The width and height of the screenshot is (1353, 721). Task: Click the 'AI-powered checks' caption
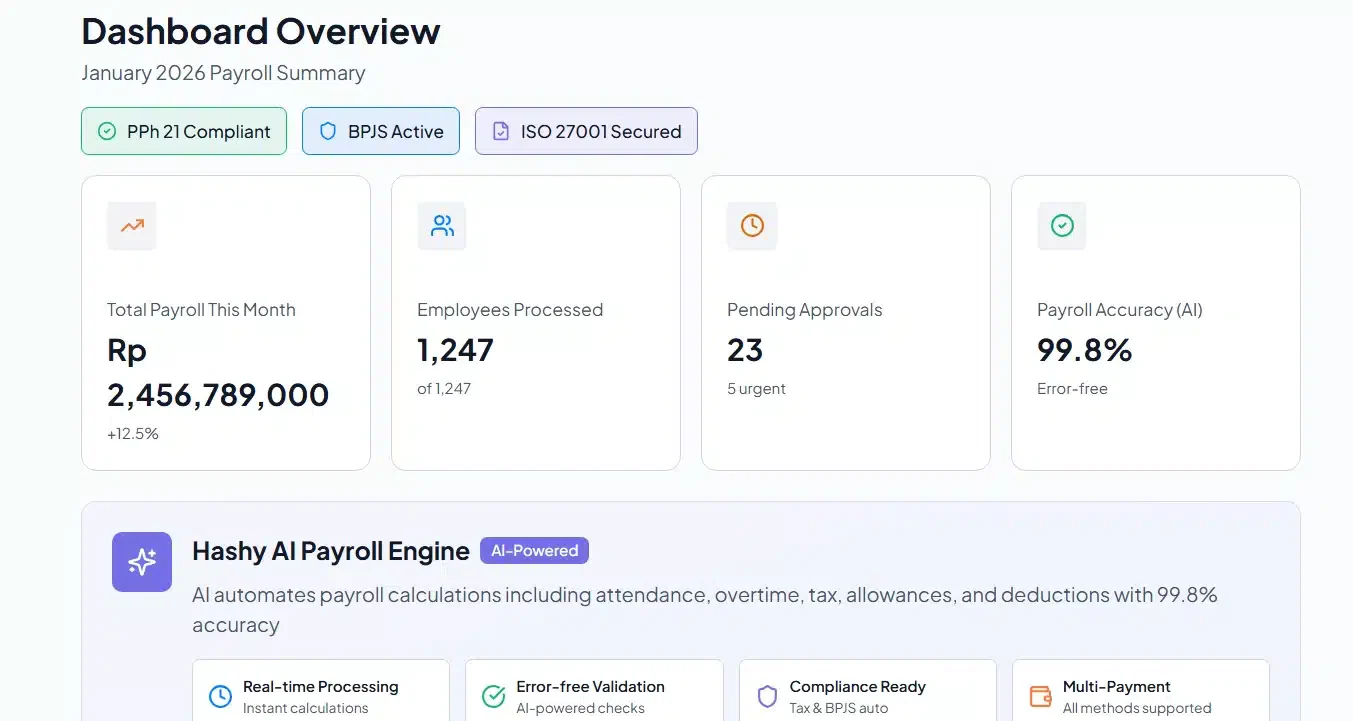point(580,708)
